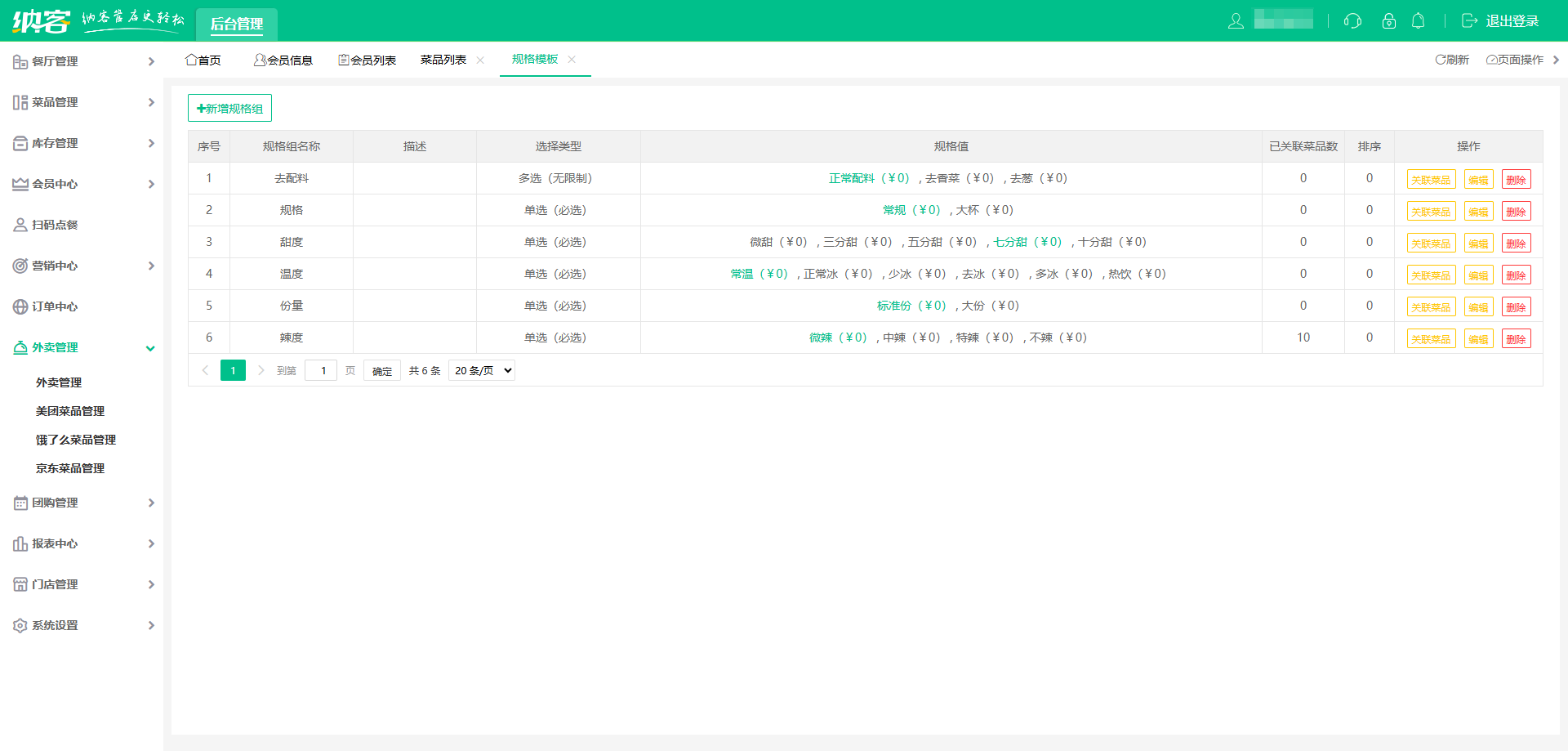Click the customer service headset icon
The width and height of the screenshot is (1568, 751).
1352,21
